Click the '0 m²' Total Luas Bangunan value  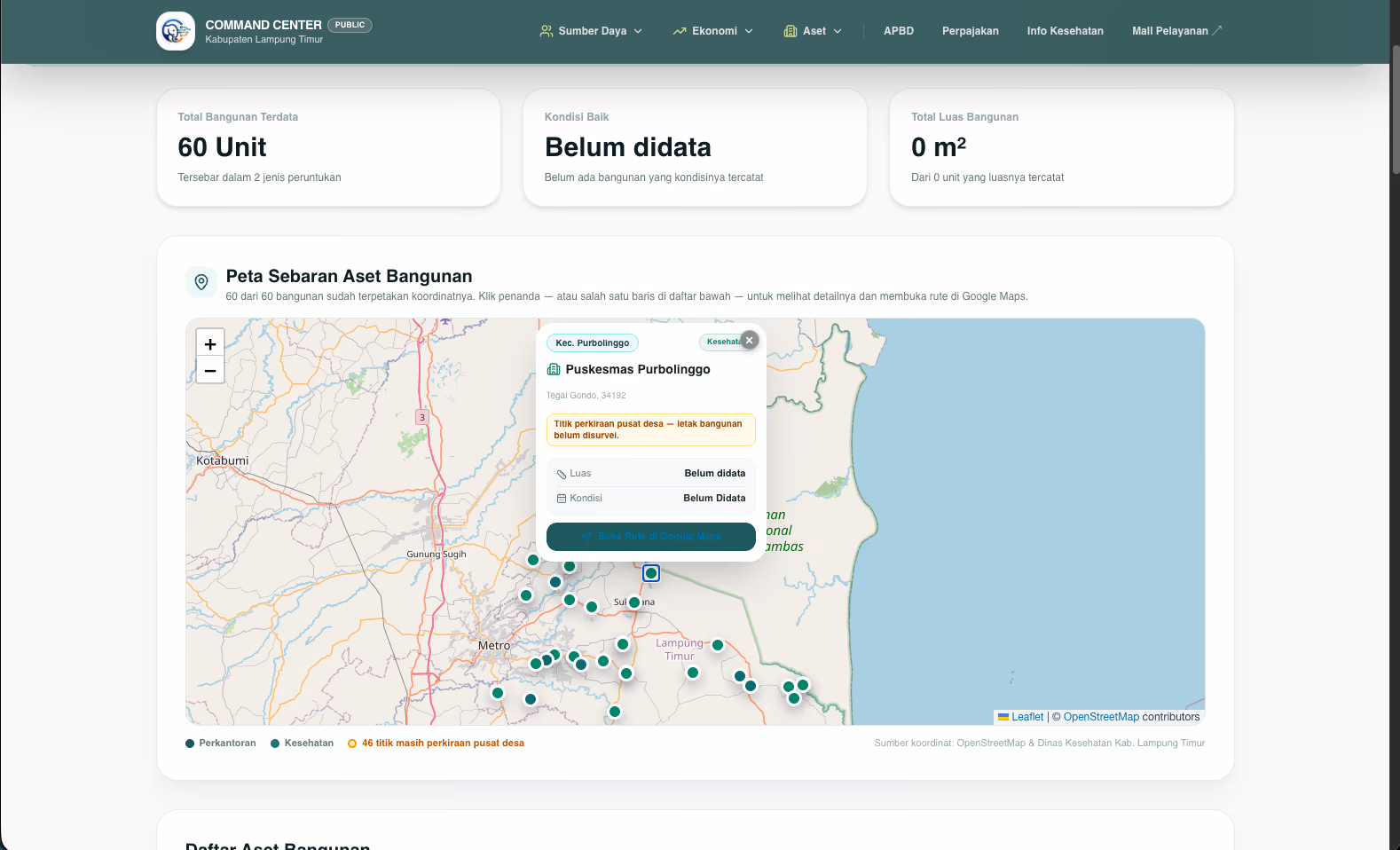939,147
